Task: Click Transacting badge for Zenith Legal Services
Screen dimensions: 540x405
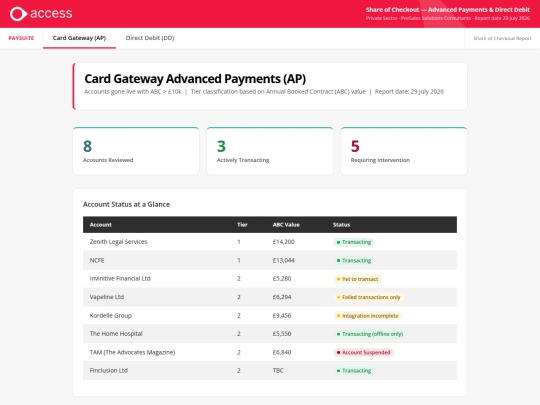Action: (354, 242)
